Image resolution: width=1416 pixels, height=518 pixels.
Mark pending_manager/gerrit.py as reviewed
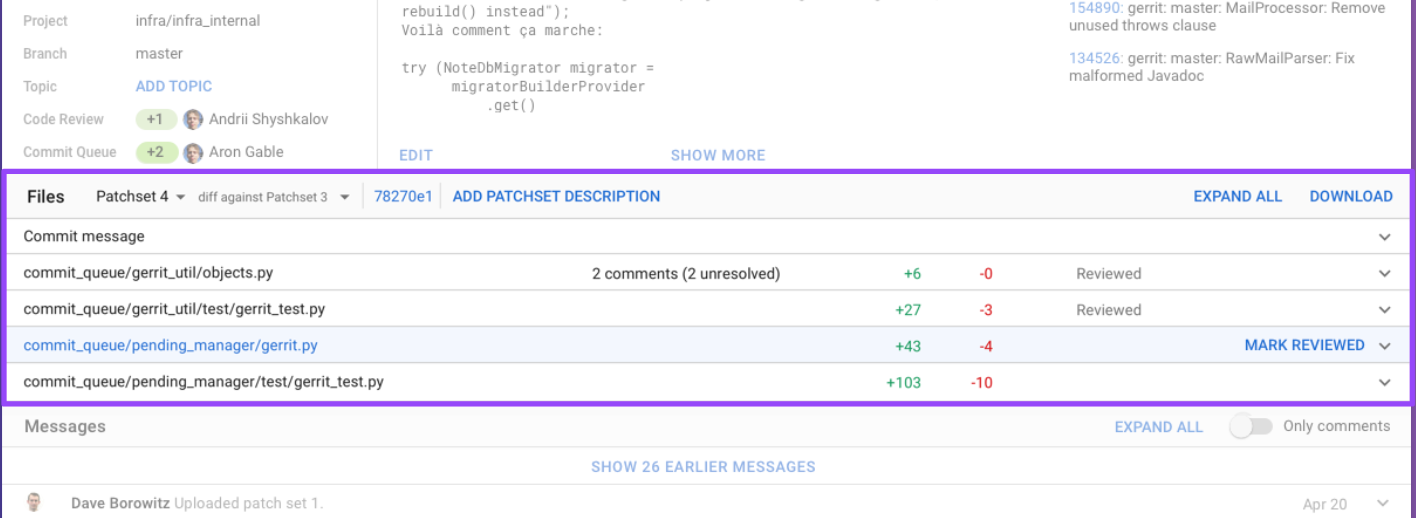click(x=1304, y=345)
